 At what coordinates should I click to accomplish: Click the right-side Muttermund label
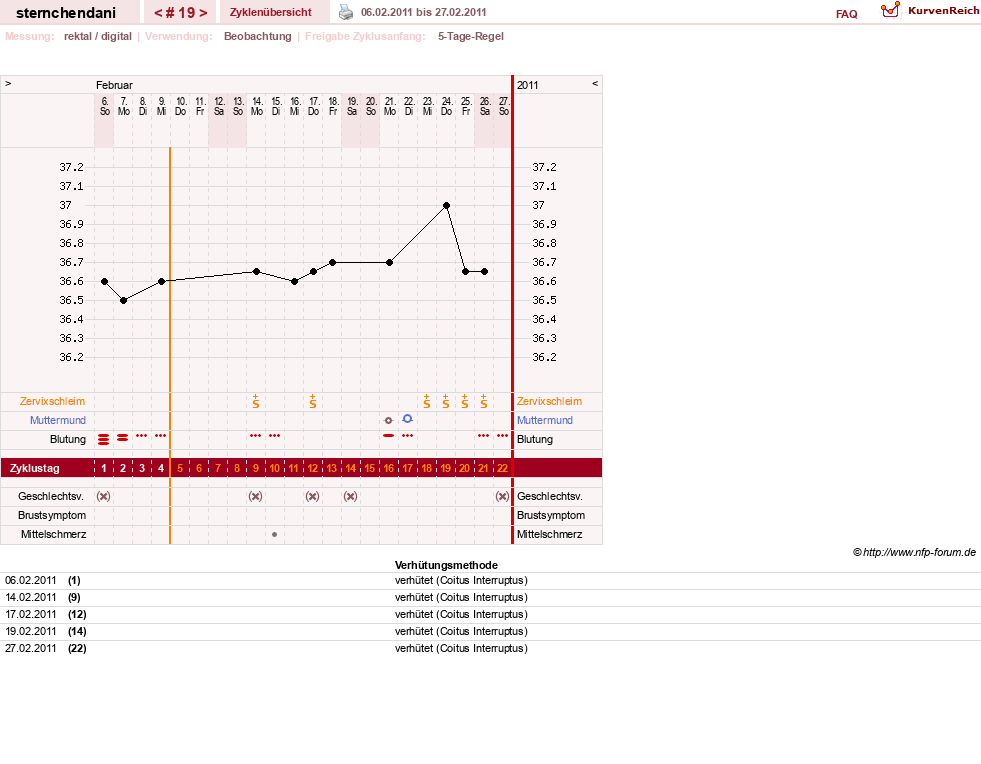544,420
